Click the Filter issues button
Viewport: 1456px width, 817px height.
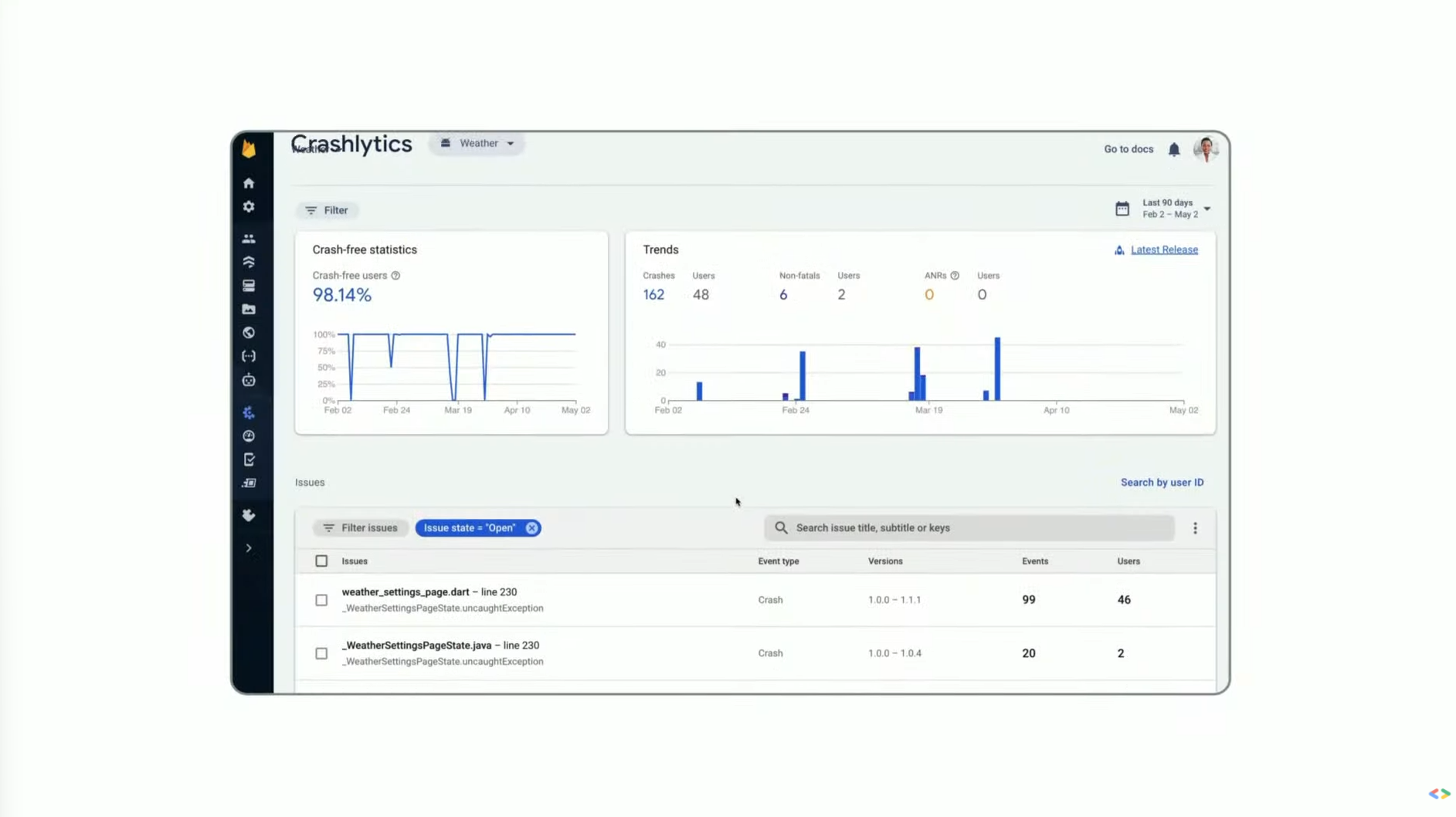point(361,528)
